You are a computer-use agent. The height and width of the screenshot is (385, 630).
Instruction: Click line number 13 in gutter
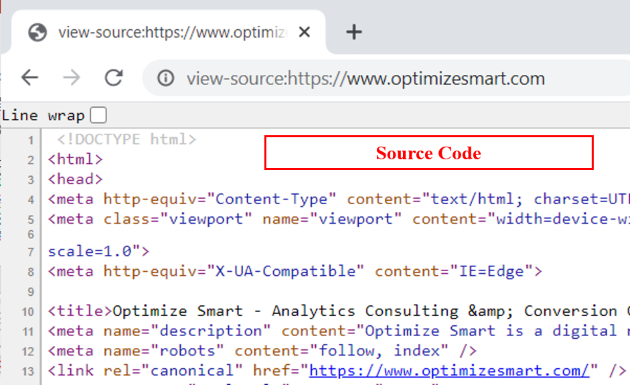point(28,371)
